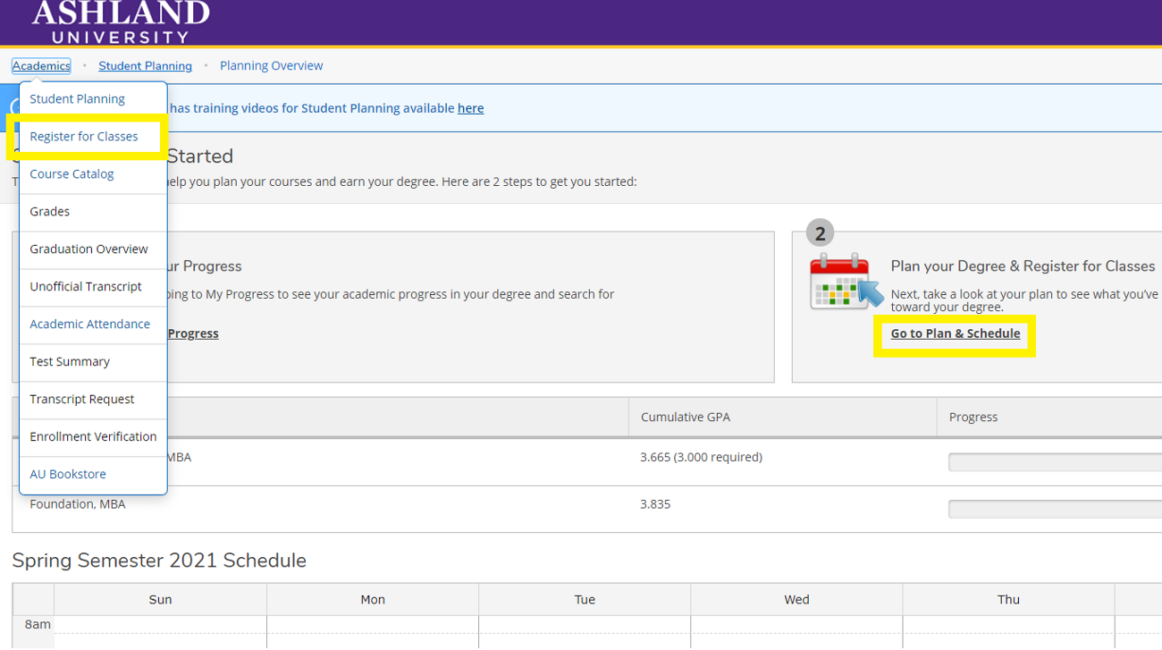Select Grades in the Academics menu
Image resolution: width=1162 pixels, height=650 pixels.
50,212
